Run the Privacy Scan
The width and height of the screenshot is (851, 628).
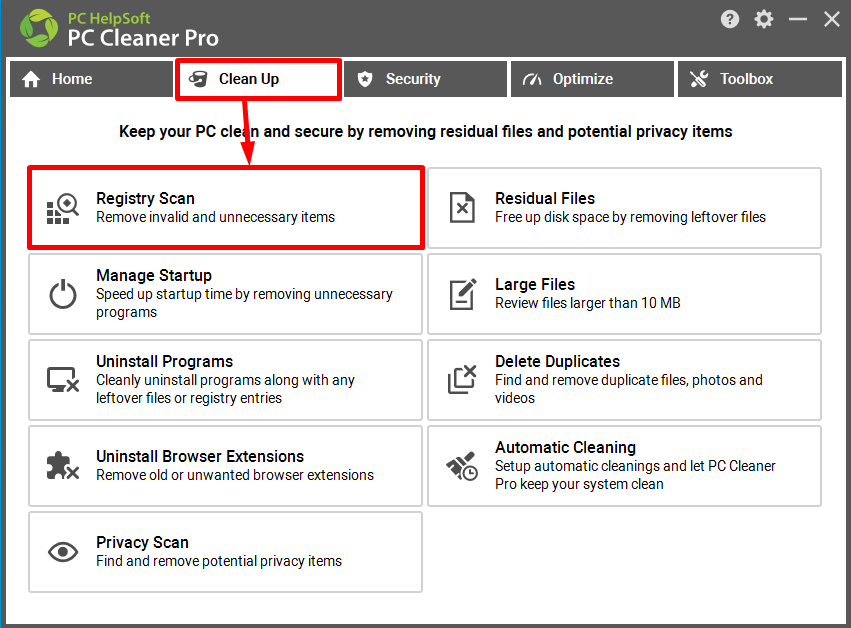coord(225,552)
